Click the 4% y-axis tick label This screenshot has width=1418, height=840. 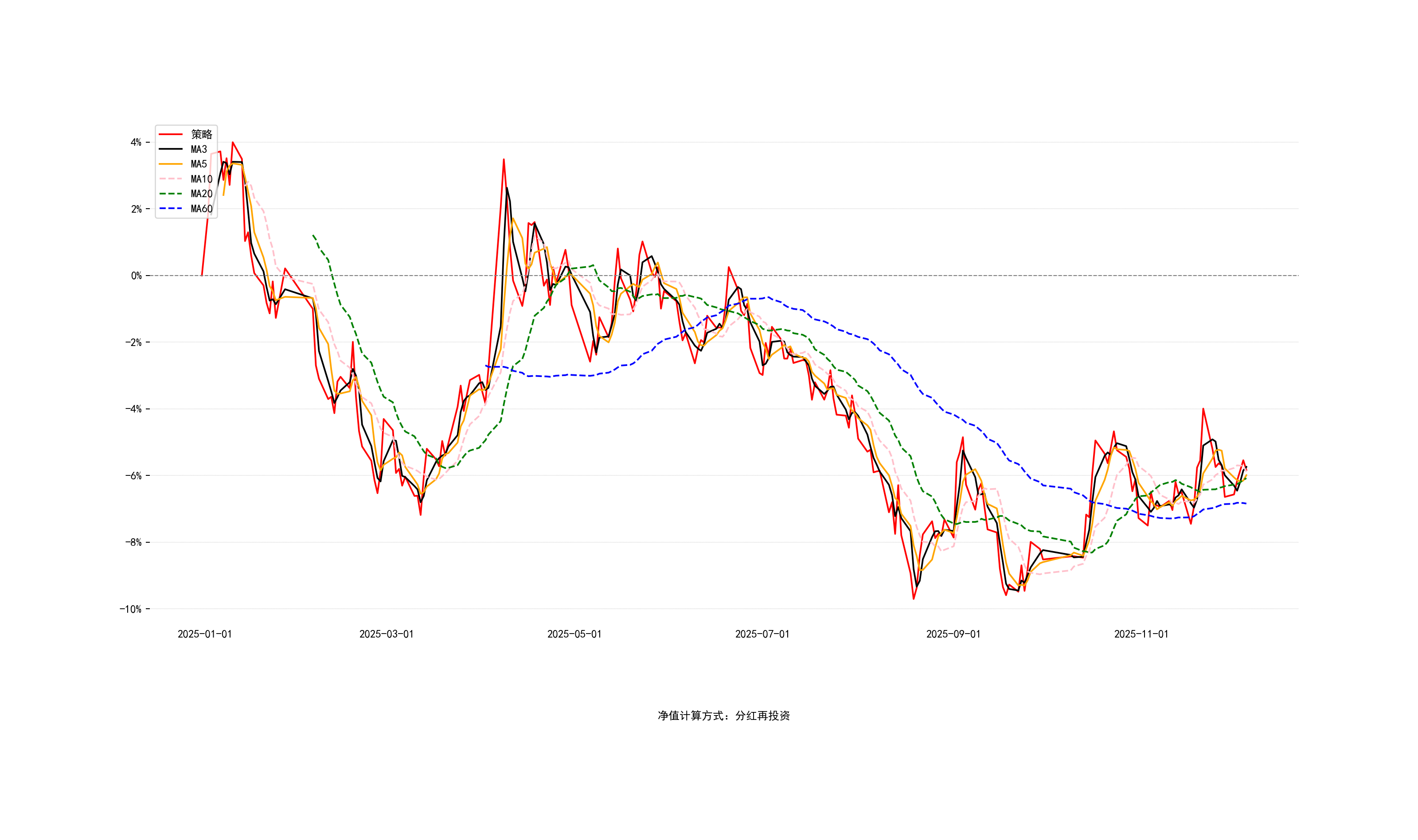(136, 142)
